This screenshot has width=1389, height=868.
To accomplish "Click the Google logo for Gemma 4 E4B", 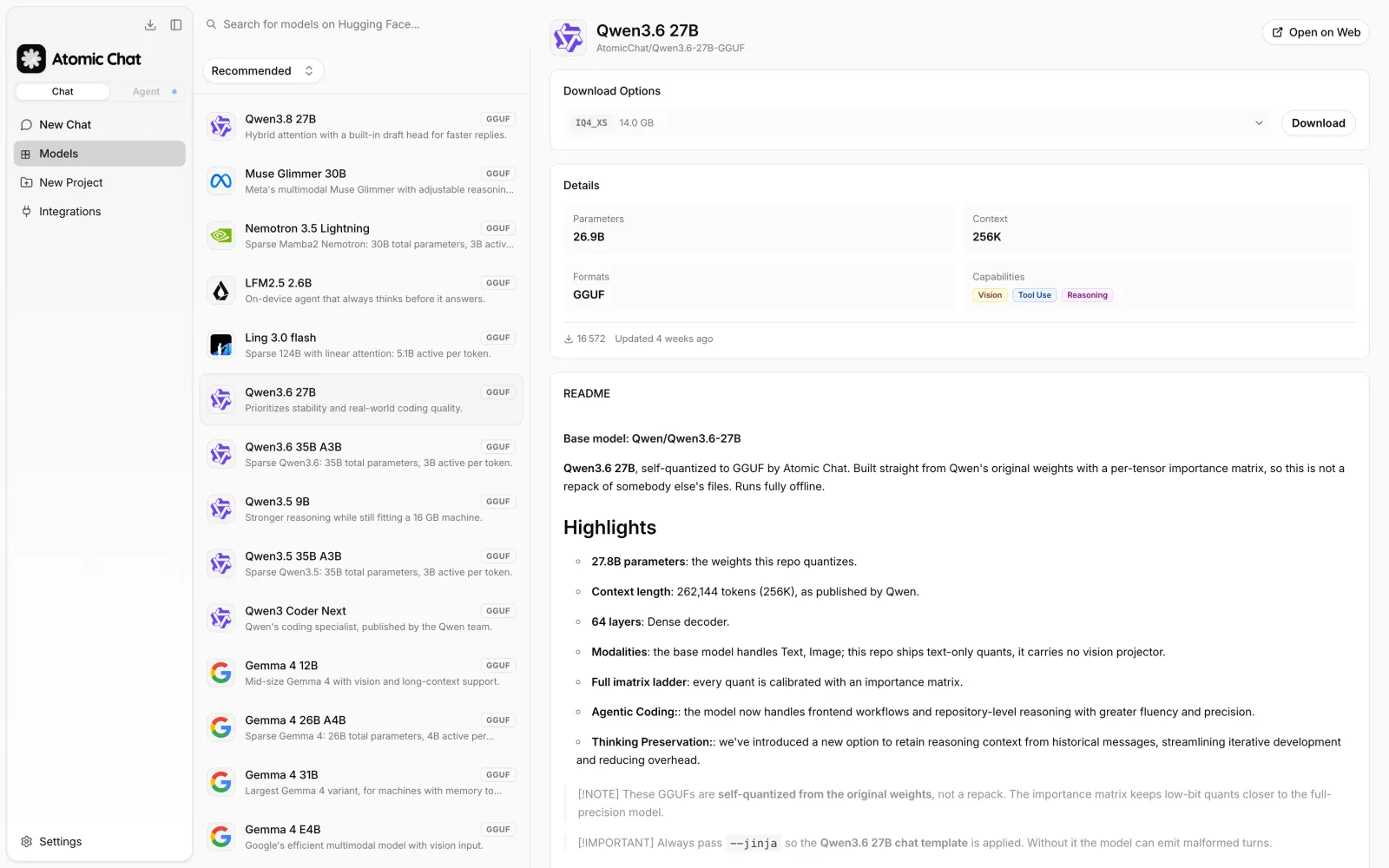I will (x=221, y=838).
